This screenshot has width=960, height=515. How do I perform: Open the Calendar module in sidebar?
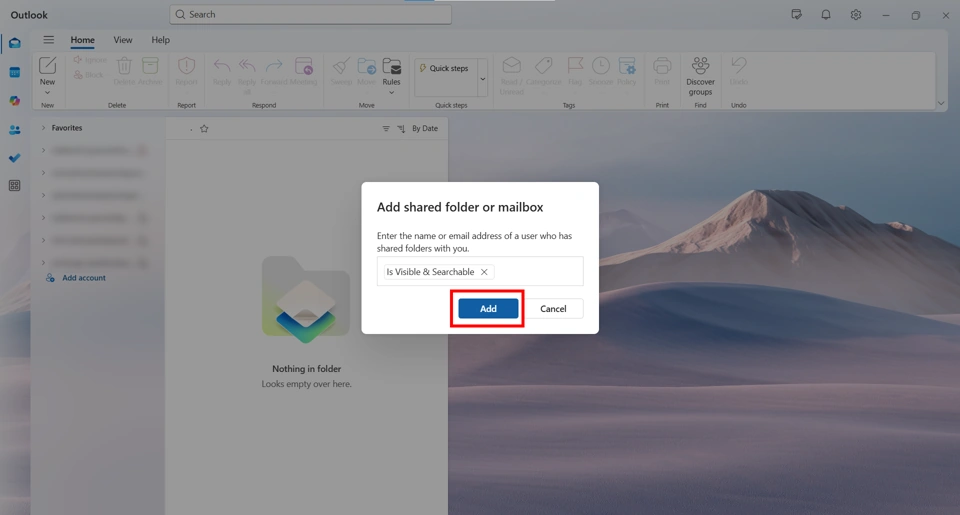[x=15, y=72]
